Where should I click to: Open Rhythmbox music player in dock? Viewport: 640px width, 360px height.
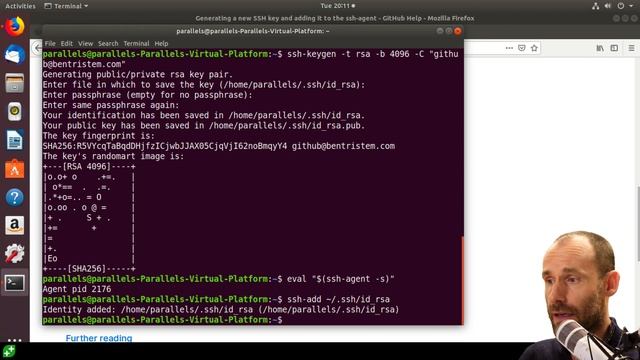(15, 111)
